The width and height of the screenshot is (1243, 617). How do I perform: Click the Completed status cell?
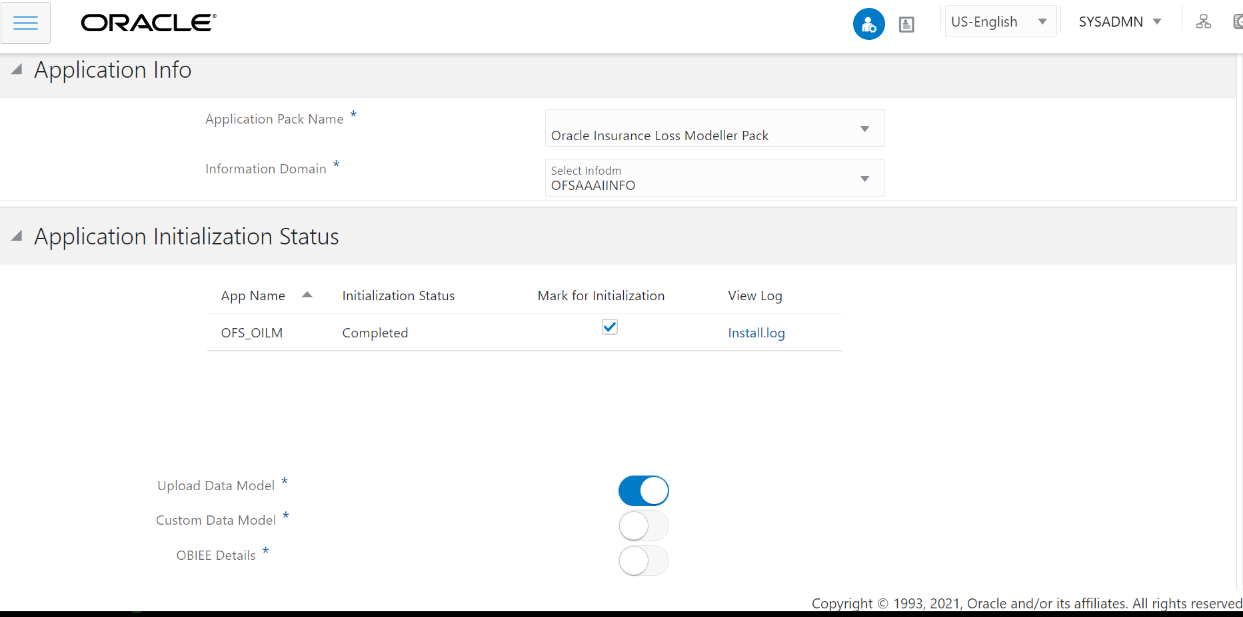coord(375,333)
